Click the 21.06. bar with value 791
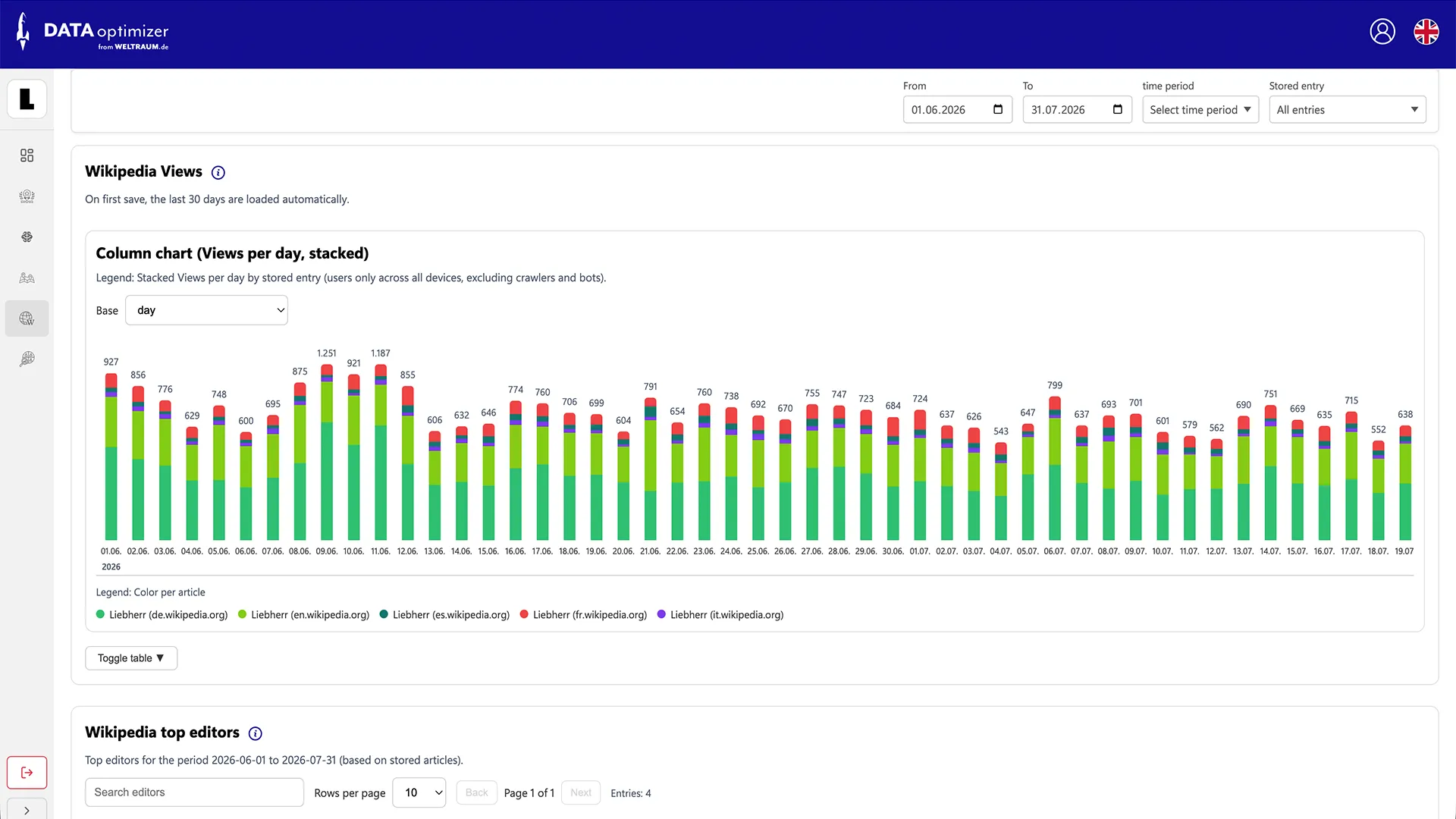The width and height of the screenshot is (1456, 819). click(651, 469)
